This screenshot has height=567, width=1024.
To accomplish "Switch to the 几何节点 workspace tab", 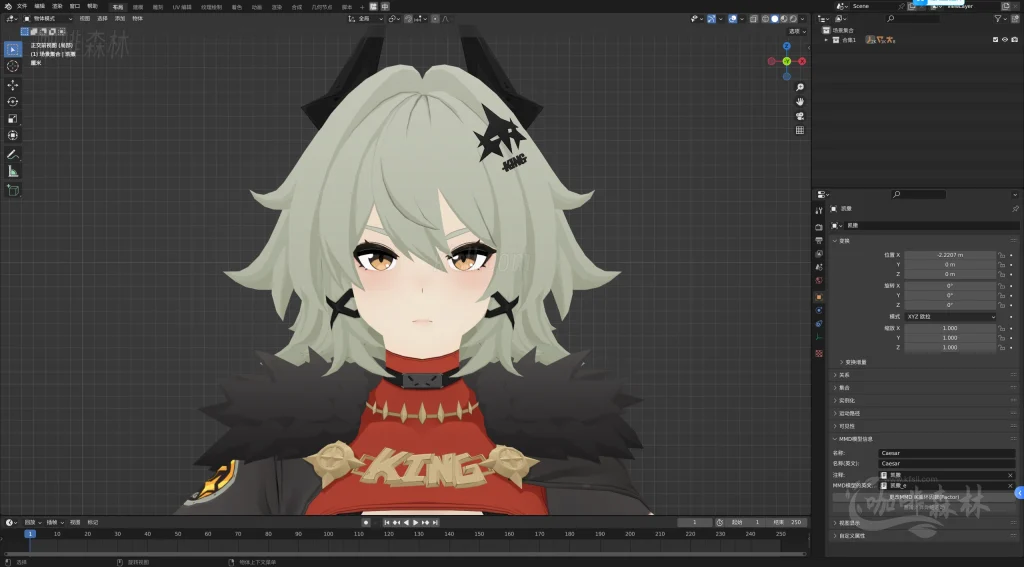I will point(321,7).
